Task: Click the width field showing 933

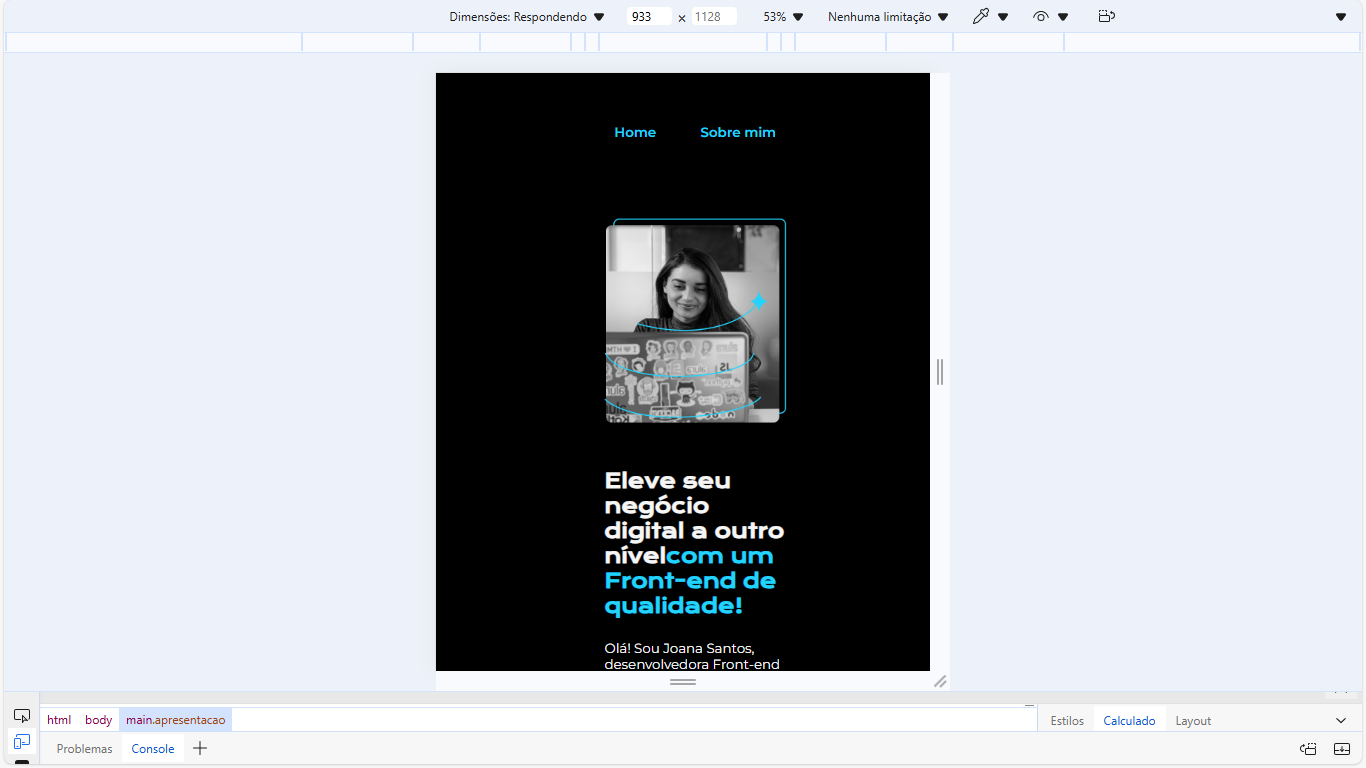Action: (x=649, y=16)
